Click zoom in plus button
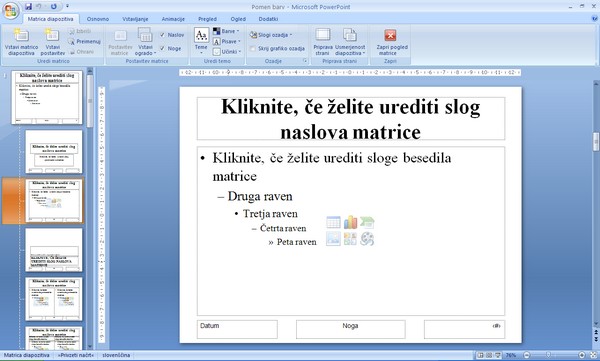The height and width of the screenshot is (361, 600). 582,355
